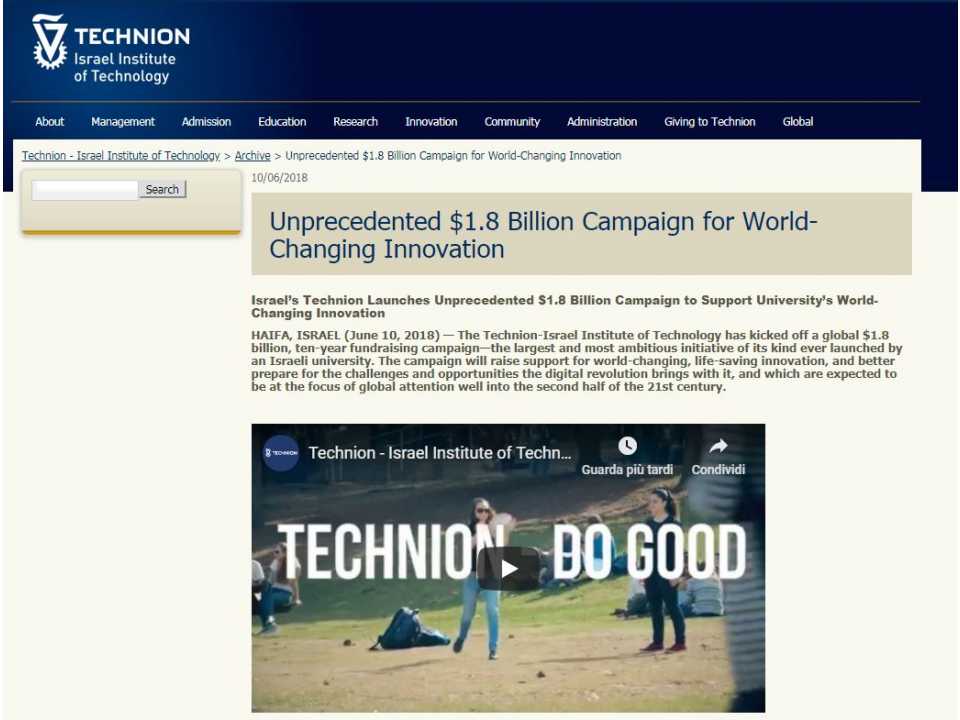
Task: Open the Administration menu
Action: pyautogui.click(x=601, y=121)
